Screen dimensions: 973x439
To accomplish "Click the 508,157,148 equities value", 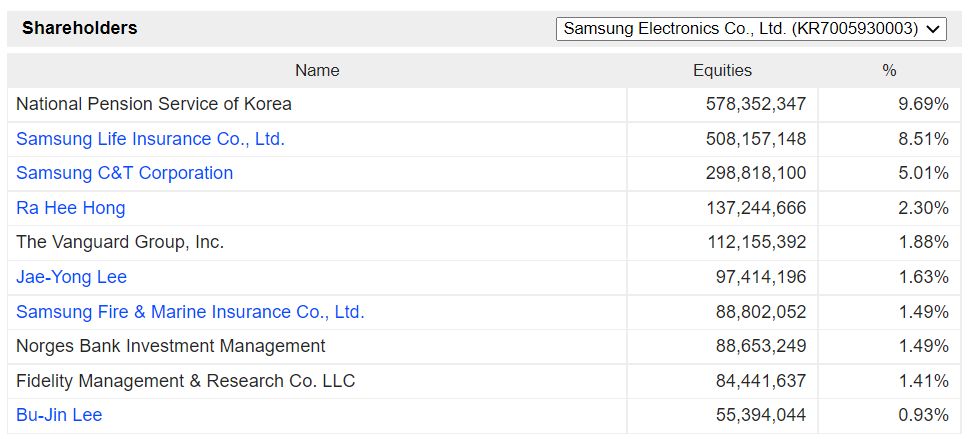I will point(754,139).
